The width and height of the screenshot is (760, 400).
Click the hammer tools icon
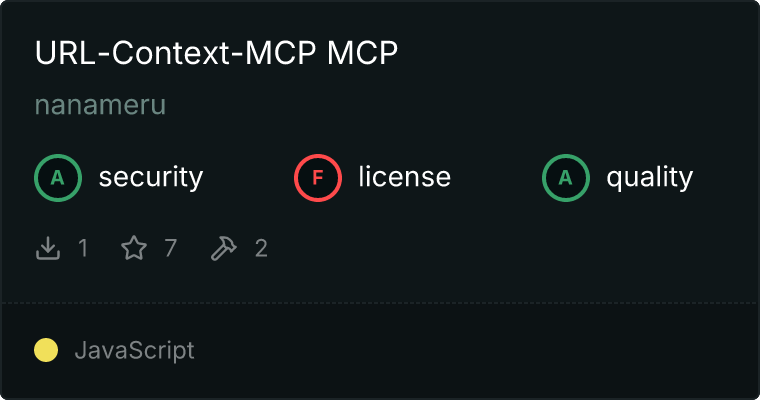[x=223, y=248]
